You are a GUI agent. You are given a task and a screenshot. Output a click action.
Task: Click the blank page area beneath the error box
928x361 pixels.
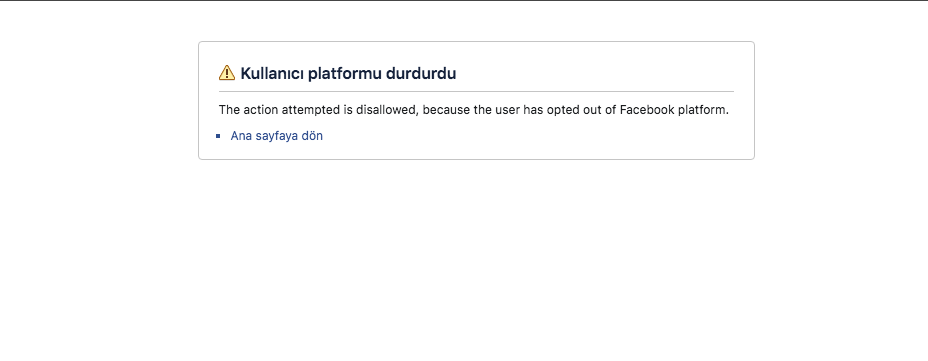pyautogui.click(x=464, y=260)
